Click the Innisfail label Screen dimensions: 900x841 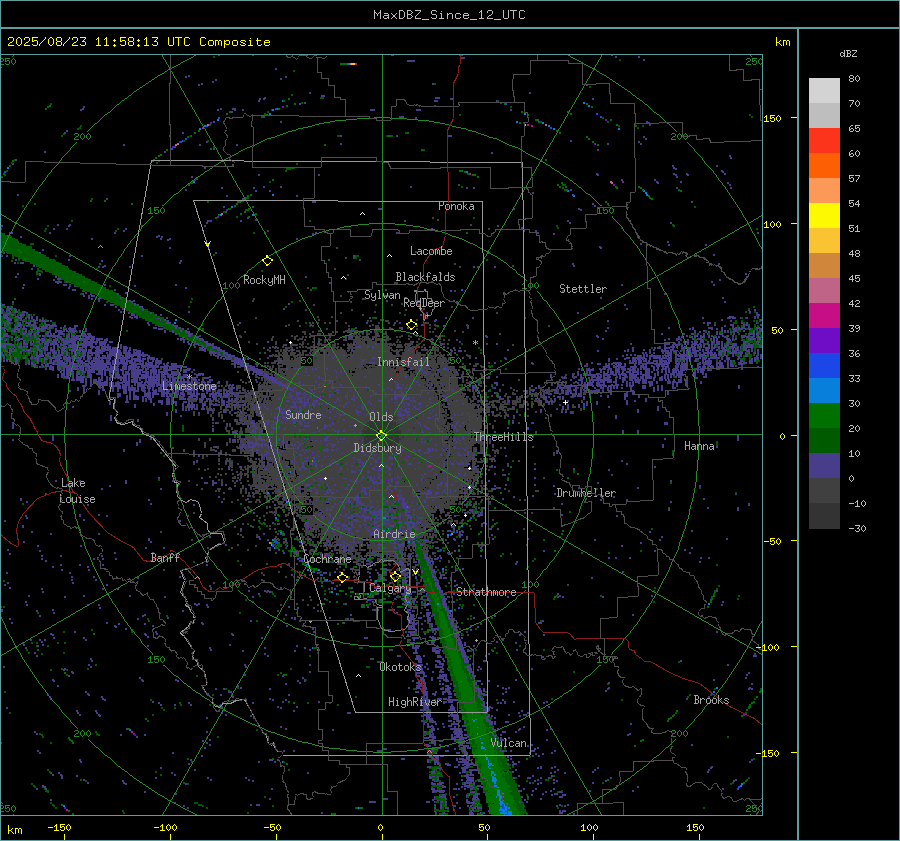pyautogui.click(x=404, y=362)
